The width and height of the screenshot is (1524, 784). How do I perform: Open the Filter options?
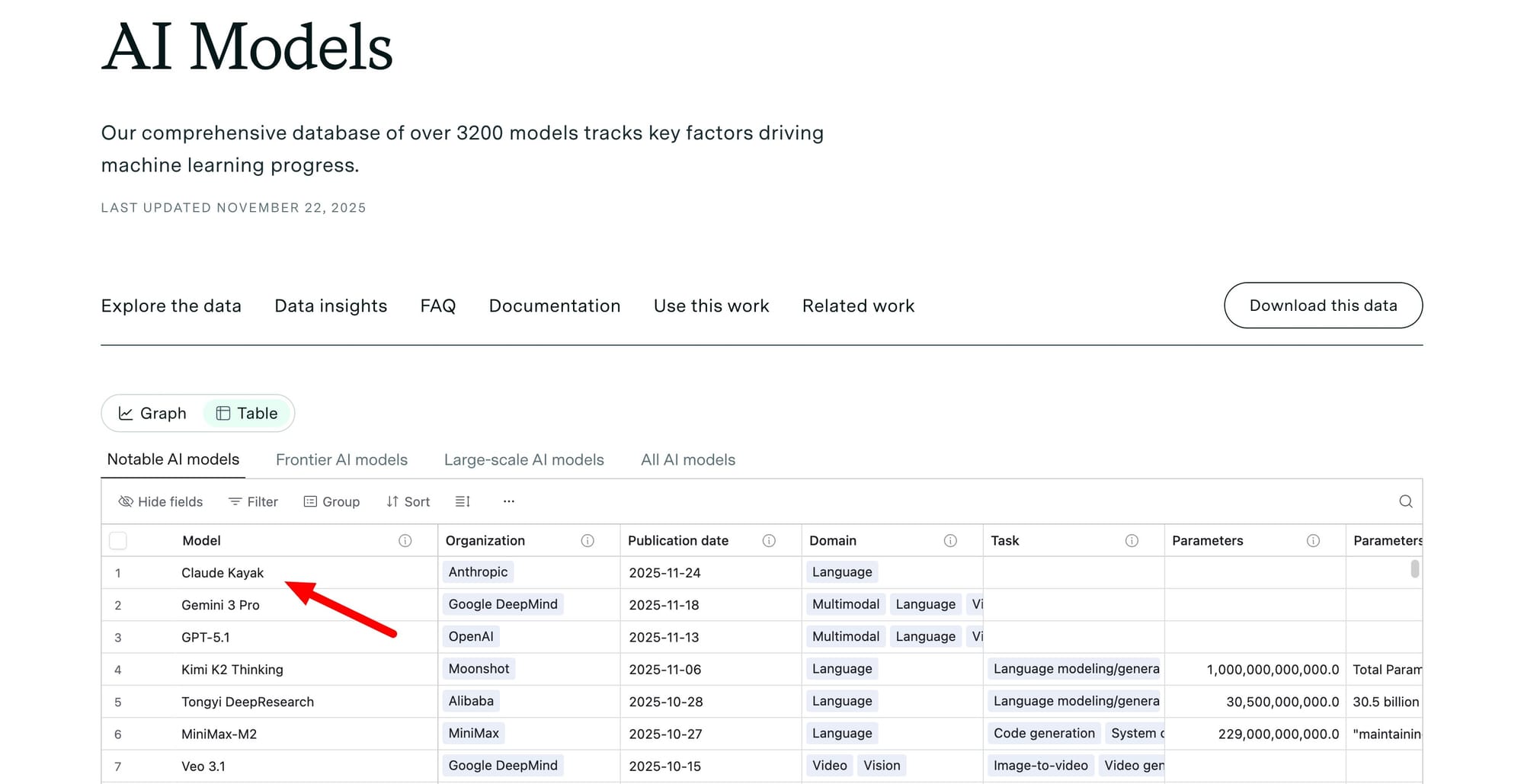pyautogui.click(x=253, y=501)
